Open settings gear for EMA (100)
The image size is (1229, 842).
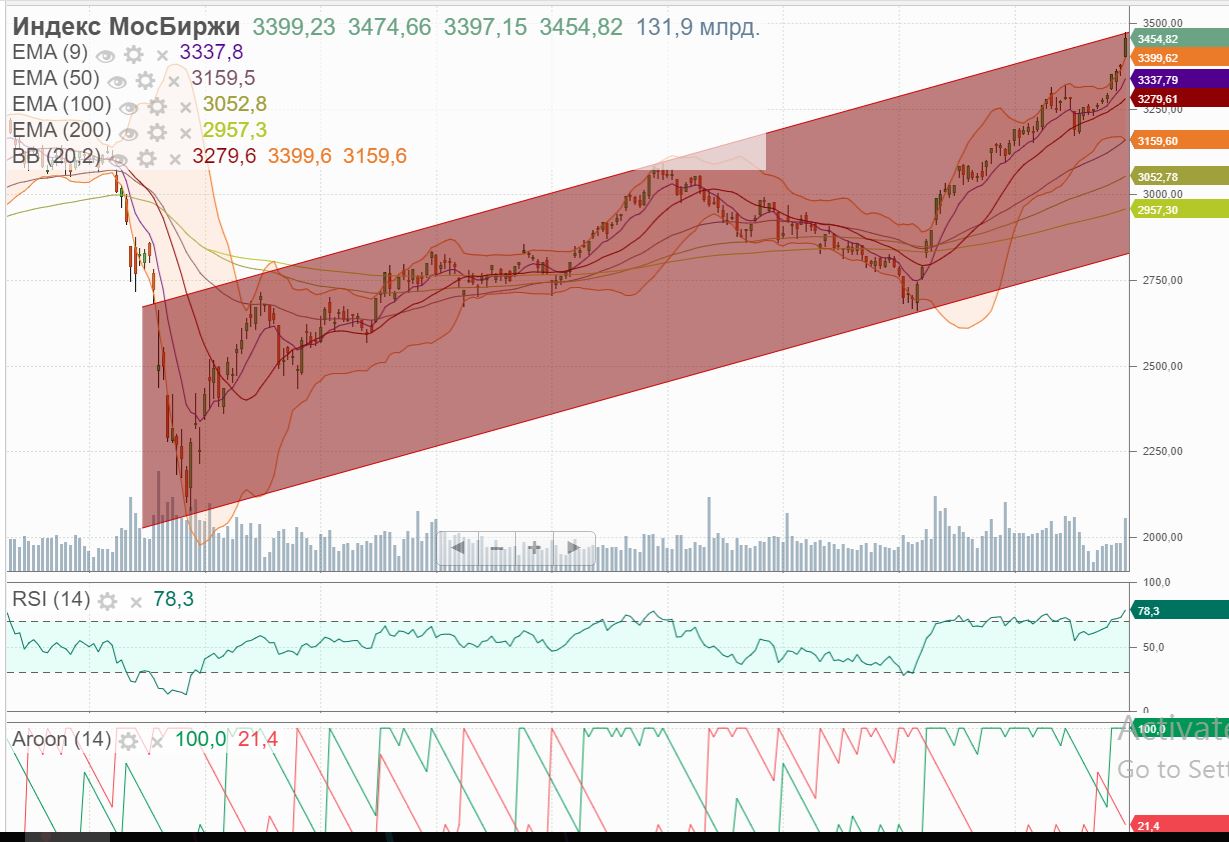click(157, 107)
